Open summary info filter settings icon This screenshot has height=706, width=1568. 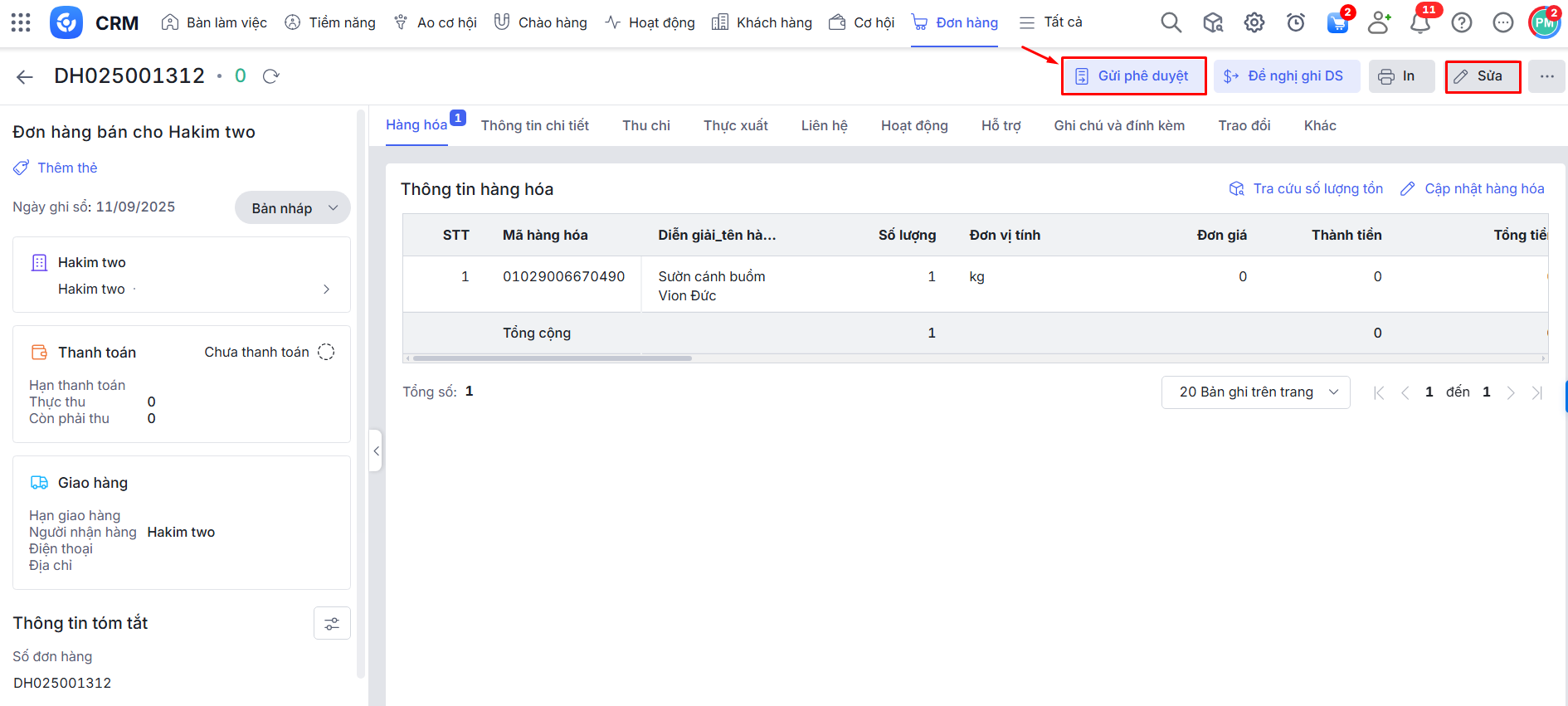click(332, 624)
